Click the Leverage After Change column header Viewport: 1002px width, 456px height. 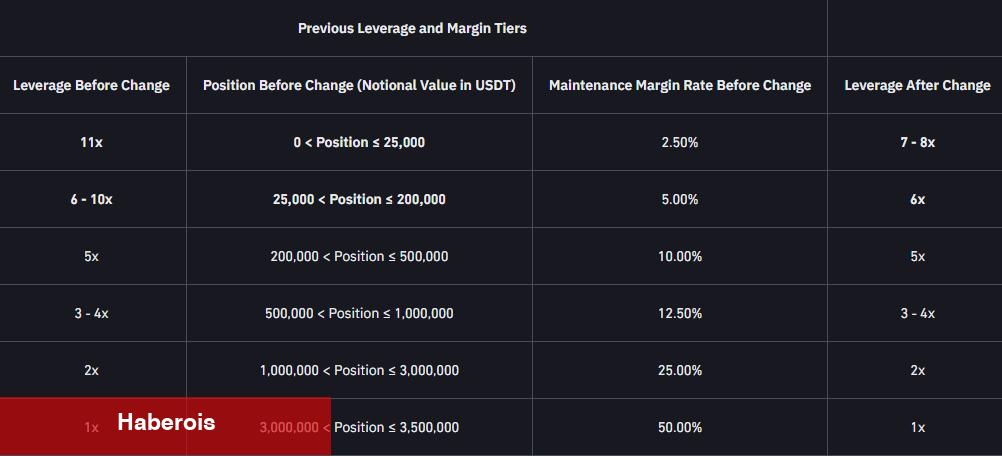[918, 86]
